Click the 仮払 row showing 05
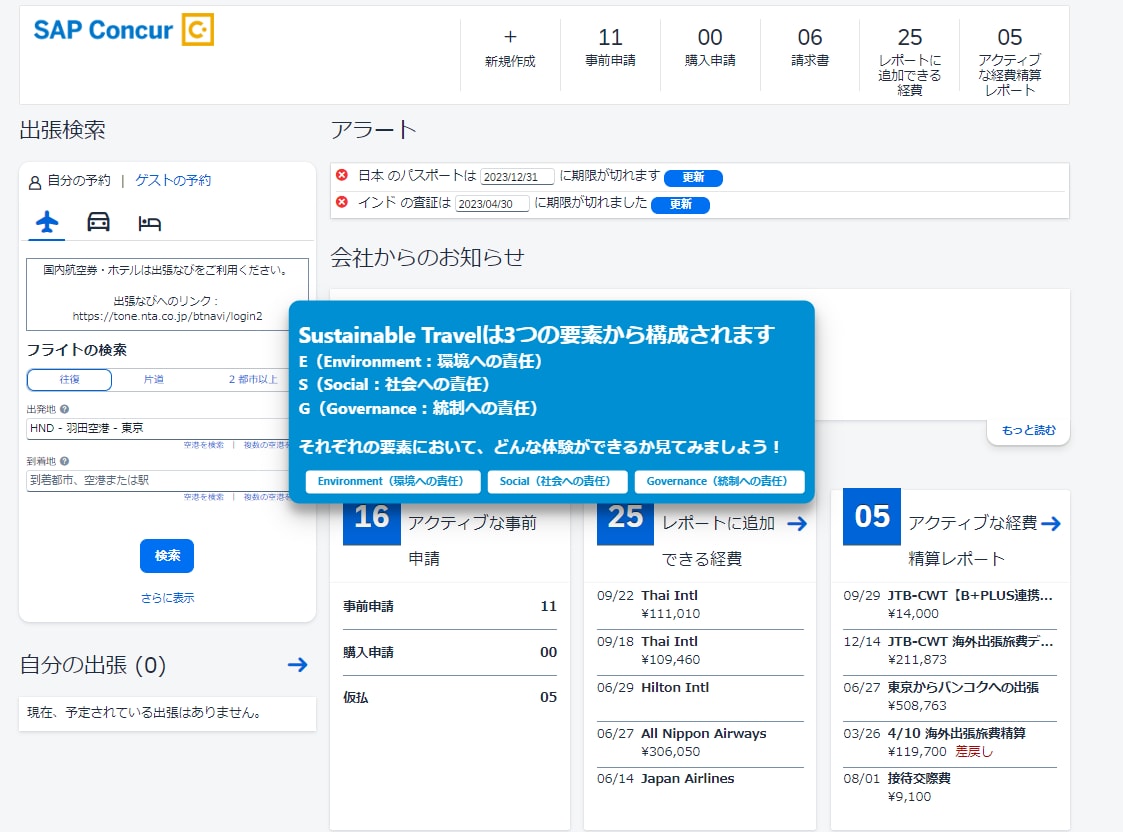The image size is (1123, 832). (x=450, y=697)
